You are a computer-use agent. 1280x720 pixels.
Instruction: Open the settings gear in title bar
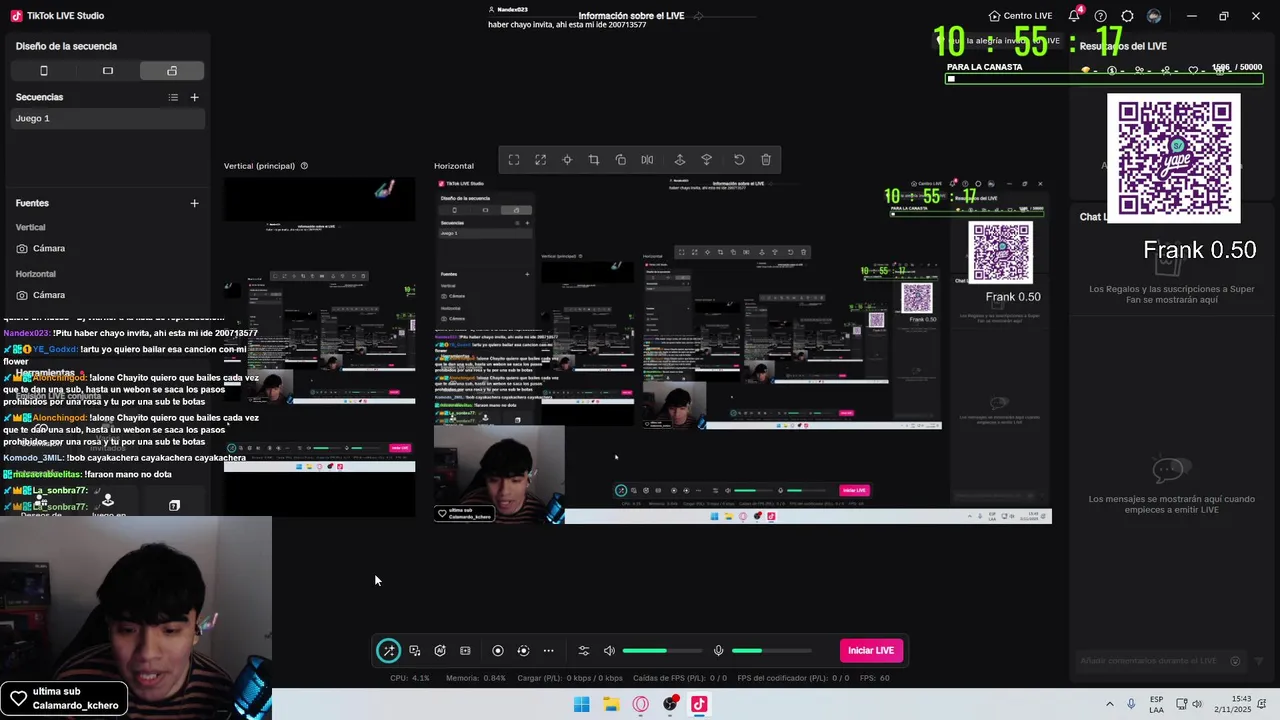[x=1127, y=16]
